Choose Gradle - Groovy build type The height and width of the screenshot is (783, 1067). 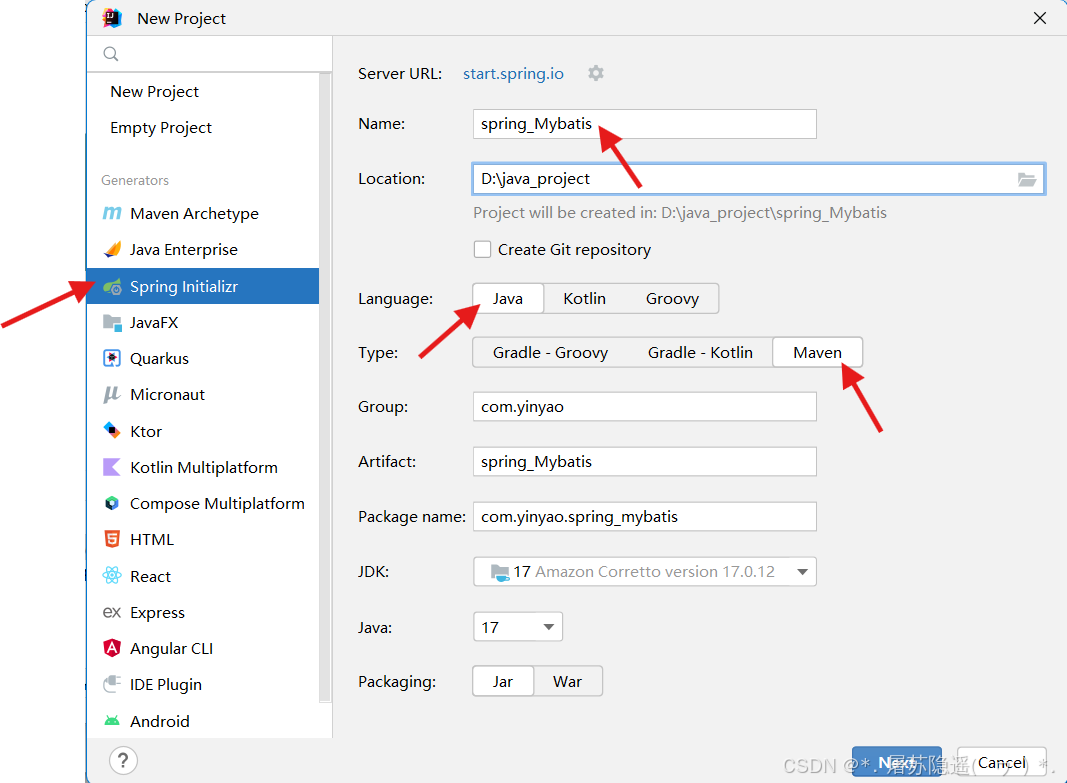click(x=551, y=352)
